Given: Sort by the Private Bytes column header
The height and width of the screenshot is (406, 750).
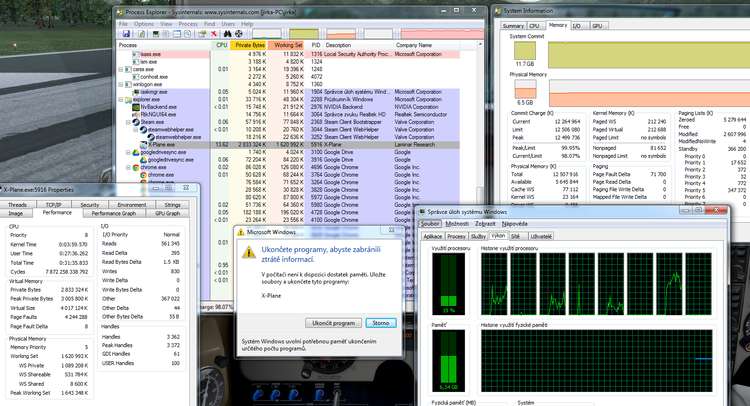Looking at the screenshot, I should (x=248, y=45).
